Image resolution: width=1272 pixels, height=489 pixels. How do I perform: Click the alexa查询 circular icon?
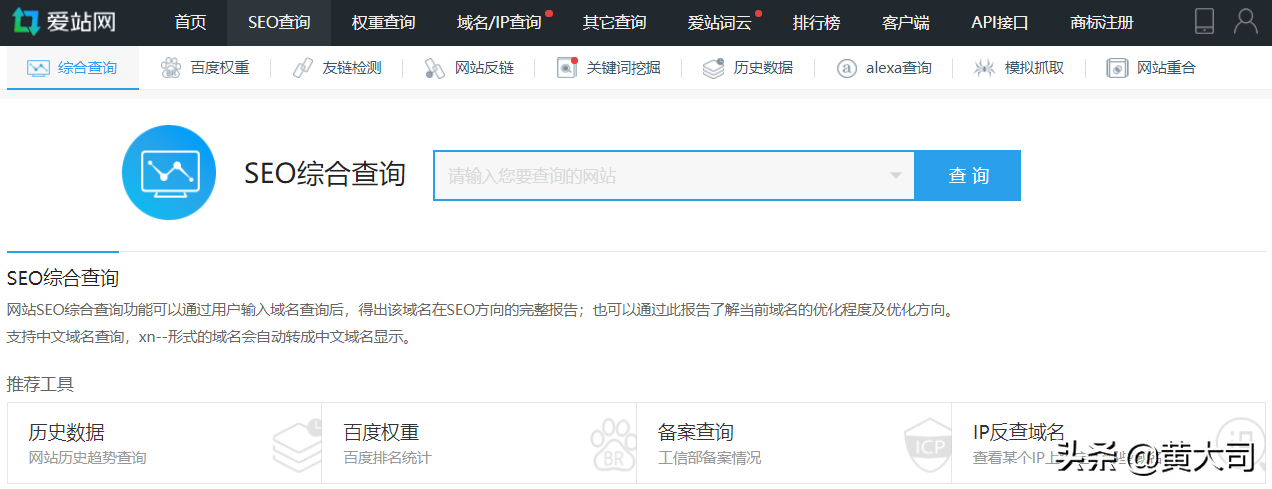tap(846, 68)
